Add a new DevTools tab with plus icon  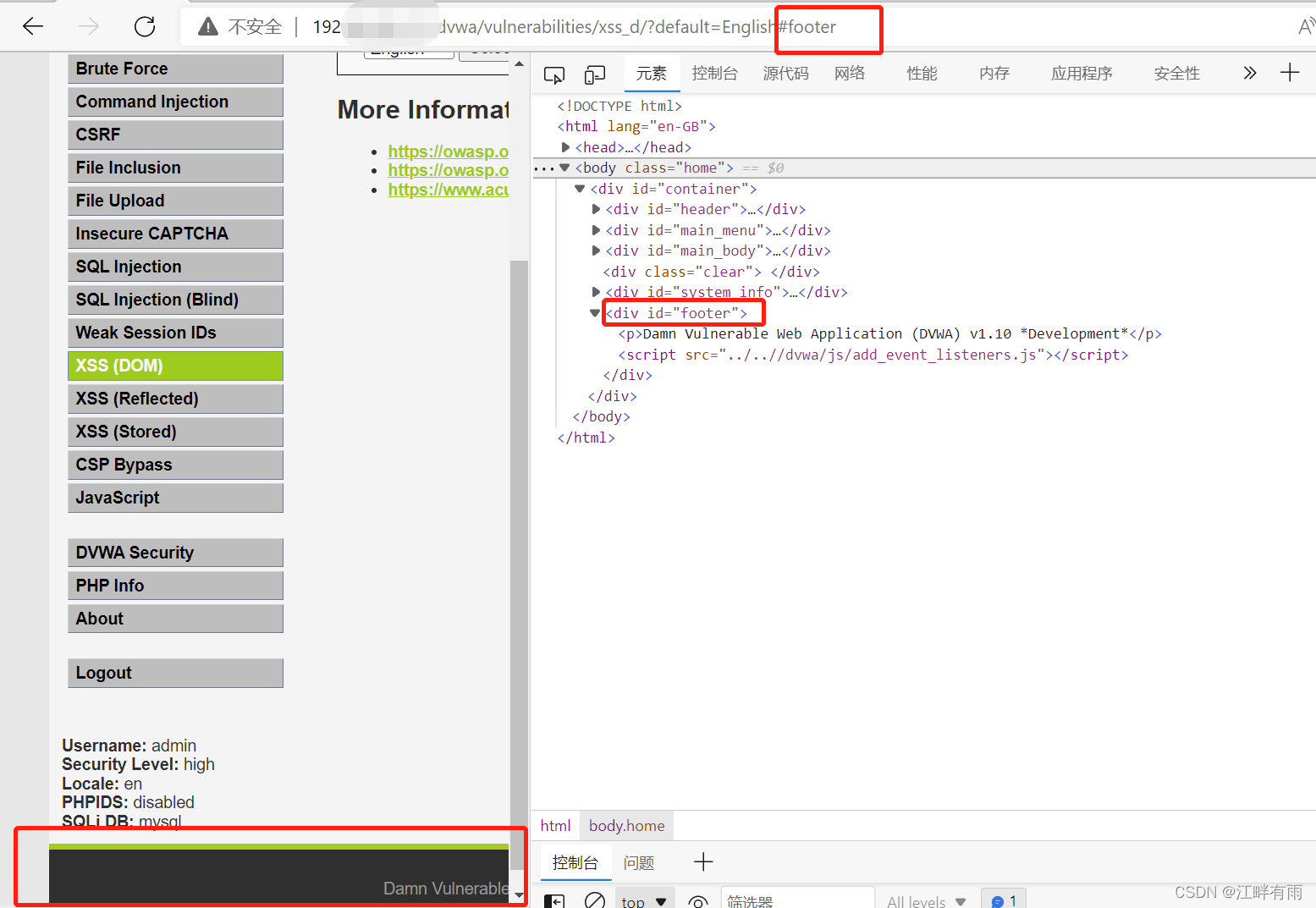[1290, 73]
